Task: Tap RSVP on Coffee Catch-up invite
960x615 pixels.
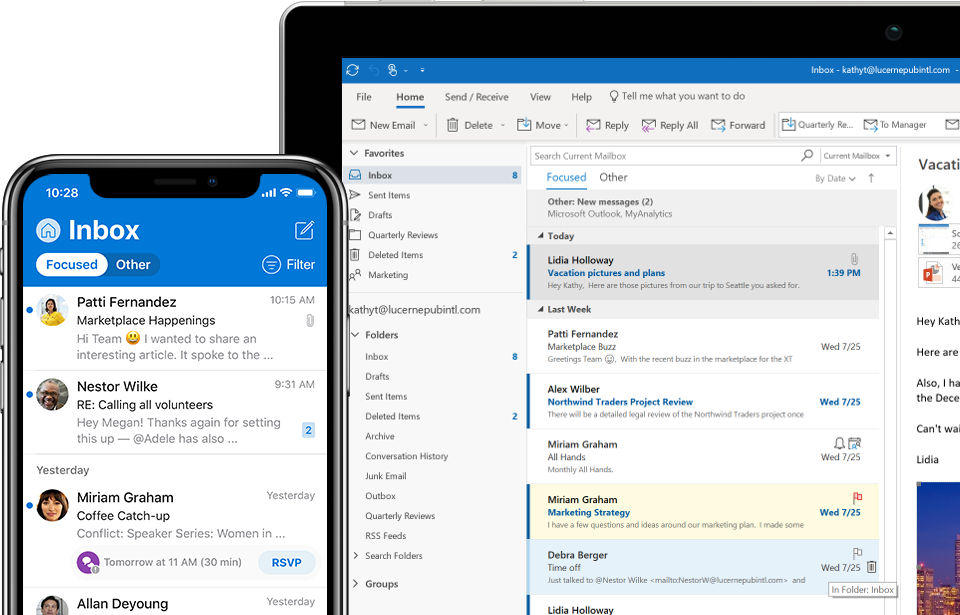Action: click(x=287, y=562)
